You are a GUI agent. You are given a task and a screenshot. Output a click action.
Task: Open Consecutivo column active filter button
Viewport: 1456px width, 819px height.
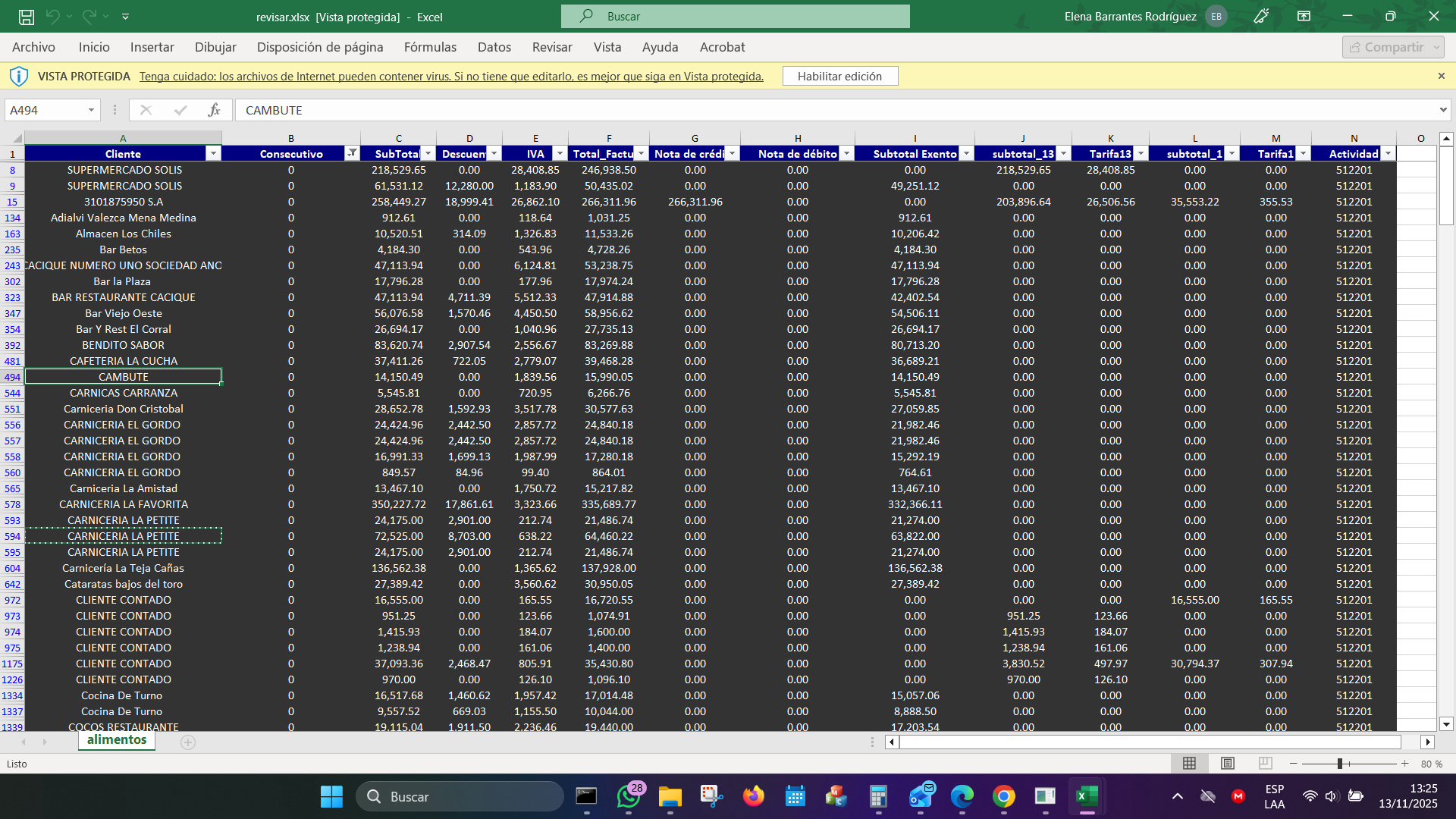pos(352,153)
